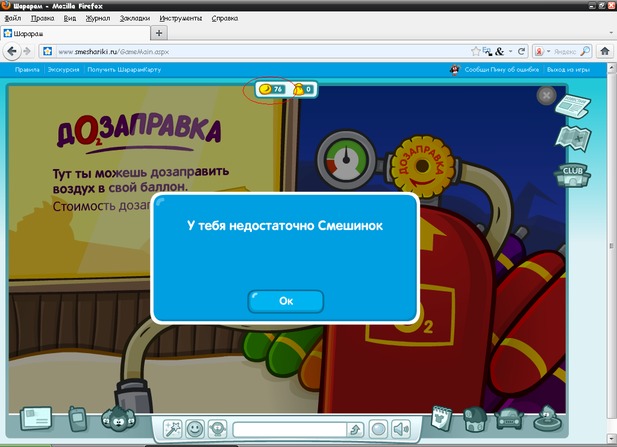Open a new tab with plus button
Screen dimensions: 617x447
tap(159, 33)
